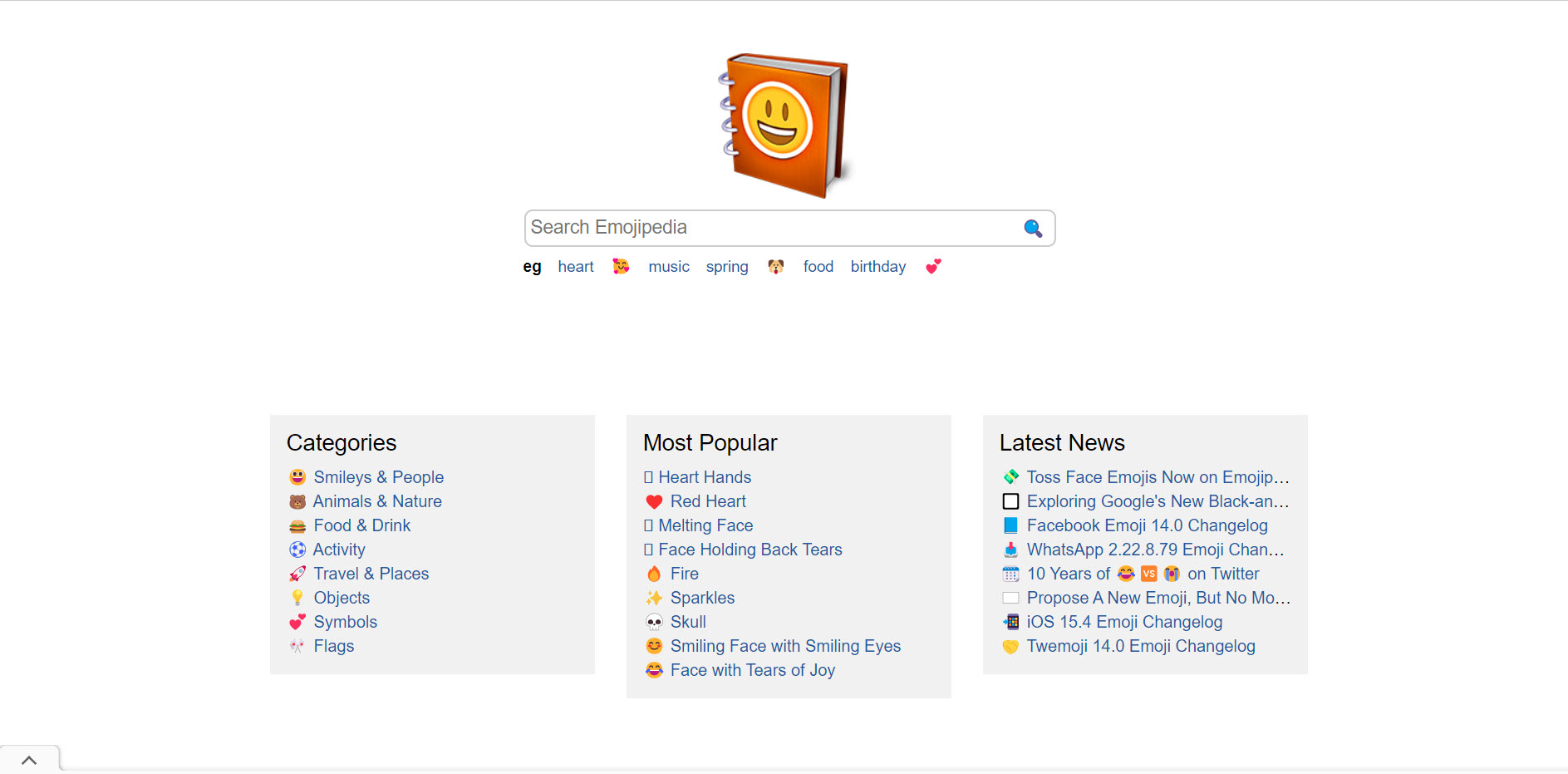Read Exploring Google's New Black-and-white article

[x=1158, y=501]
